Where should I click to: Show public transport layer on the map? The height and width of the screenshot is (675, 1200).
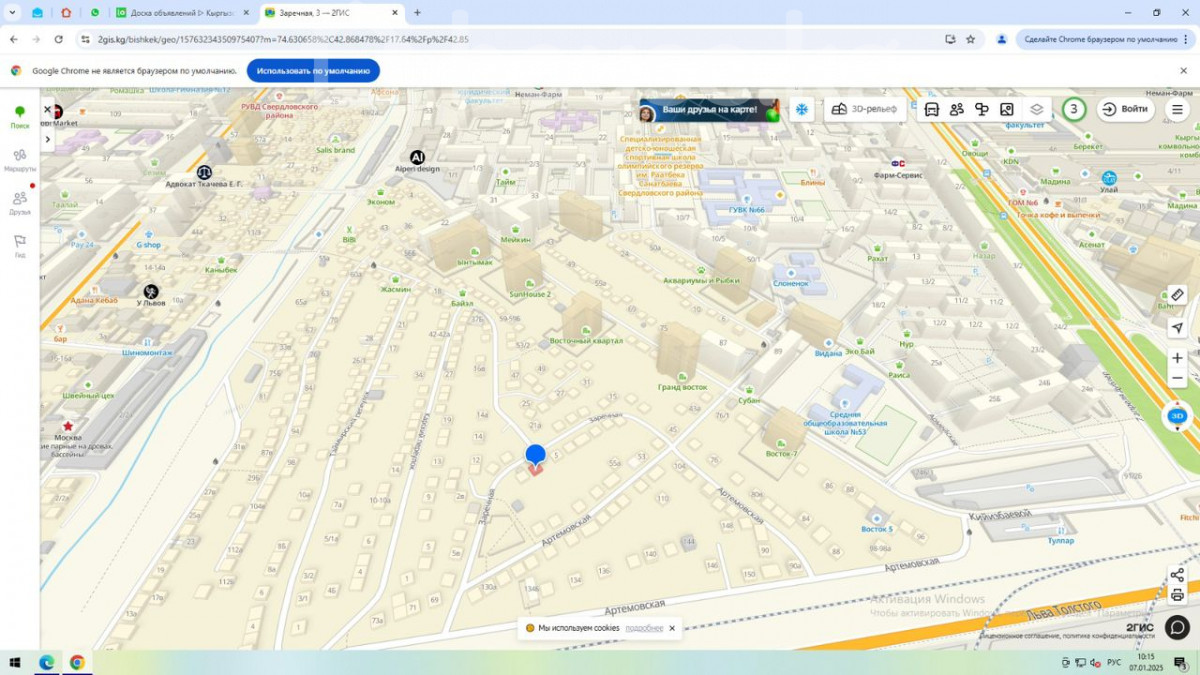click(932, 109)
